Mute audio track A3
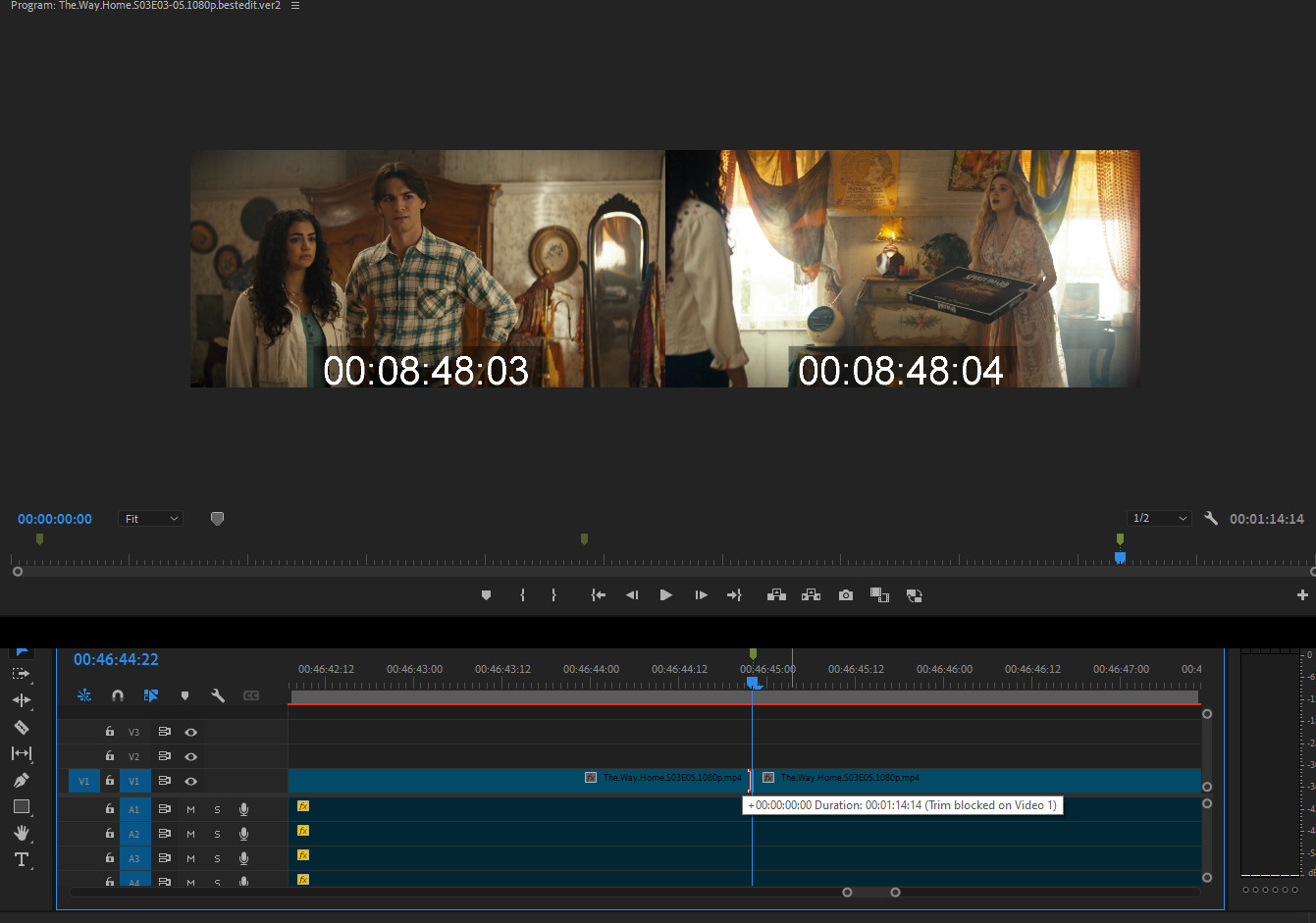Image resolution: width=1316 pixels, height=923 pixels. [190, 859]
